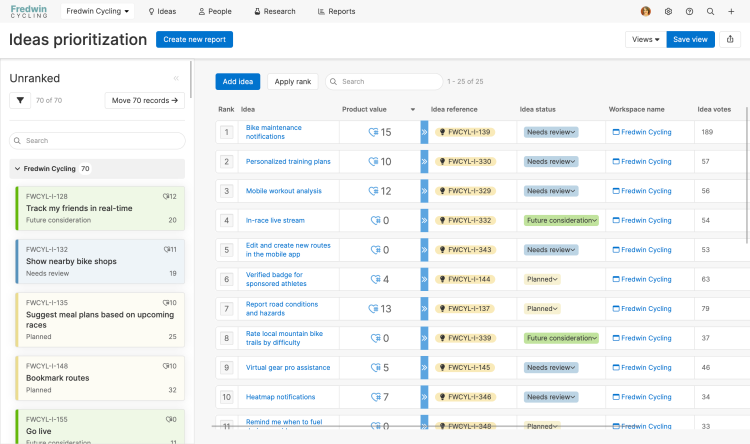This screenshot has height=444, width=750.
Task: Click the Apply rank button
Action: point(292,81)
